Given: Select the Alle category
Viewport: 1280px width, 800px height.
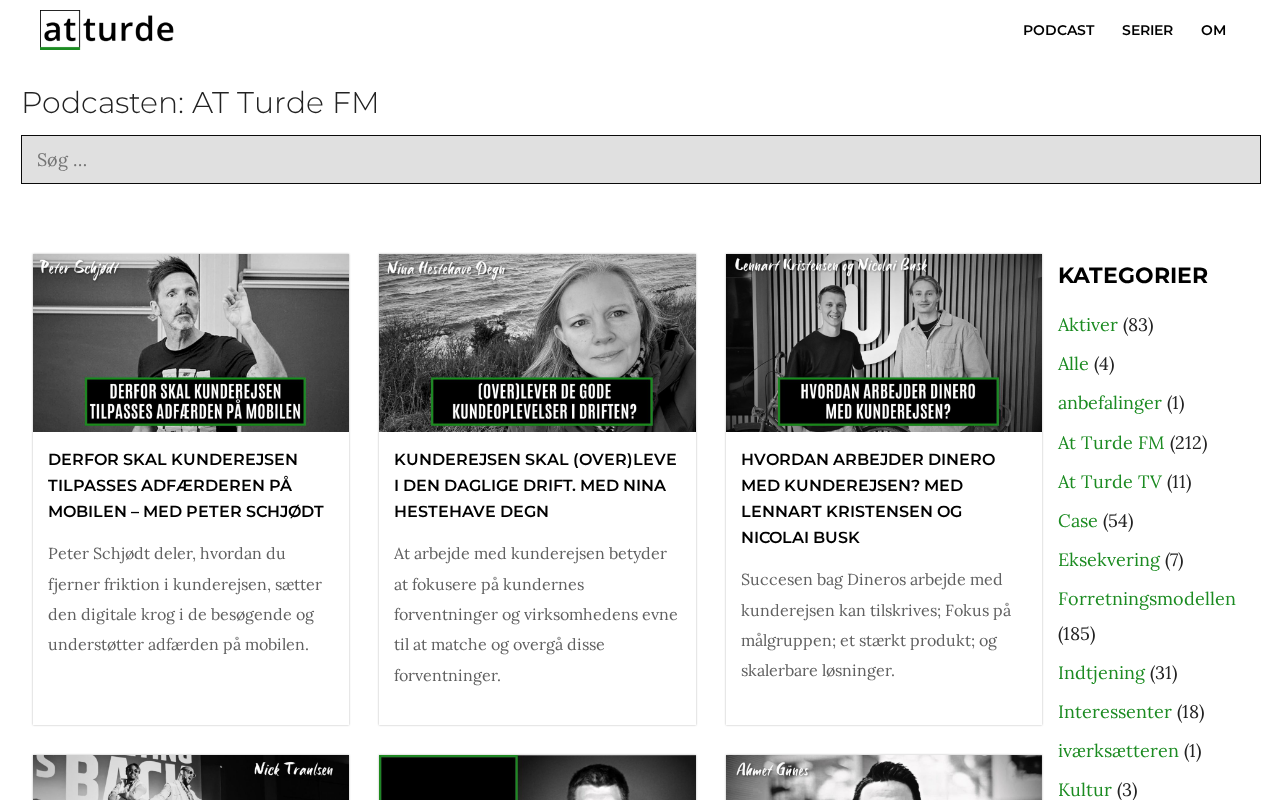Looking at the screenshot, I should tap(1073, 364).
